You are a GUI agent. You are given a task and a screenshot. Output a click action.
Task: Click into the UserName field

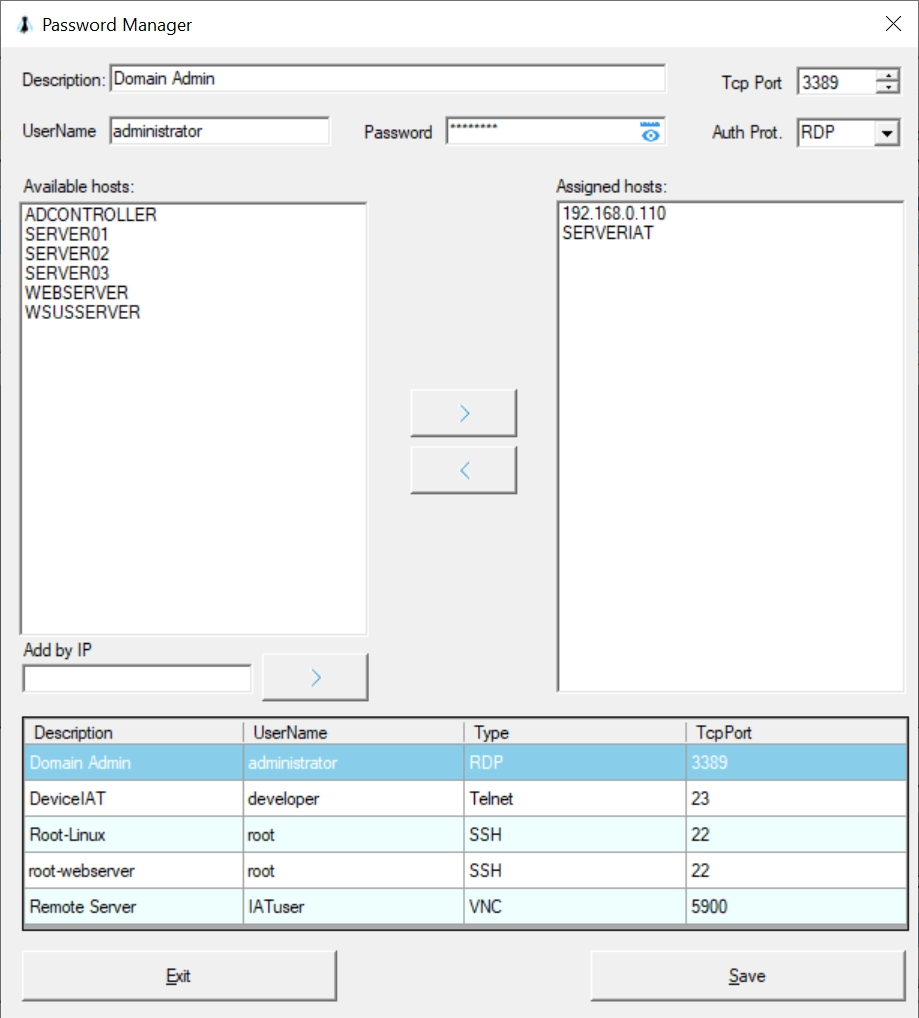click(219, 131)
